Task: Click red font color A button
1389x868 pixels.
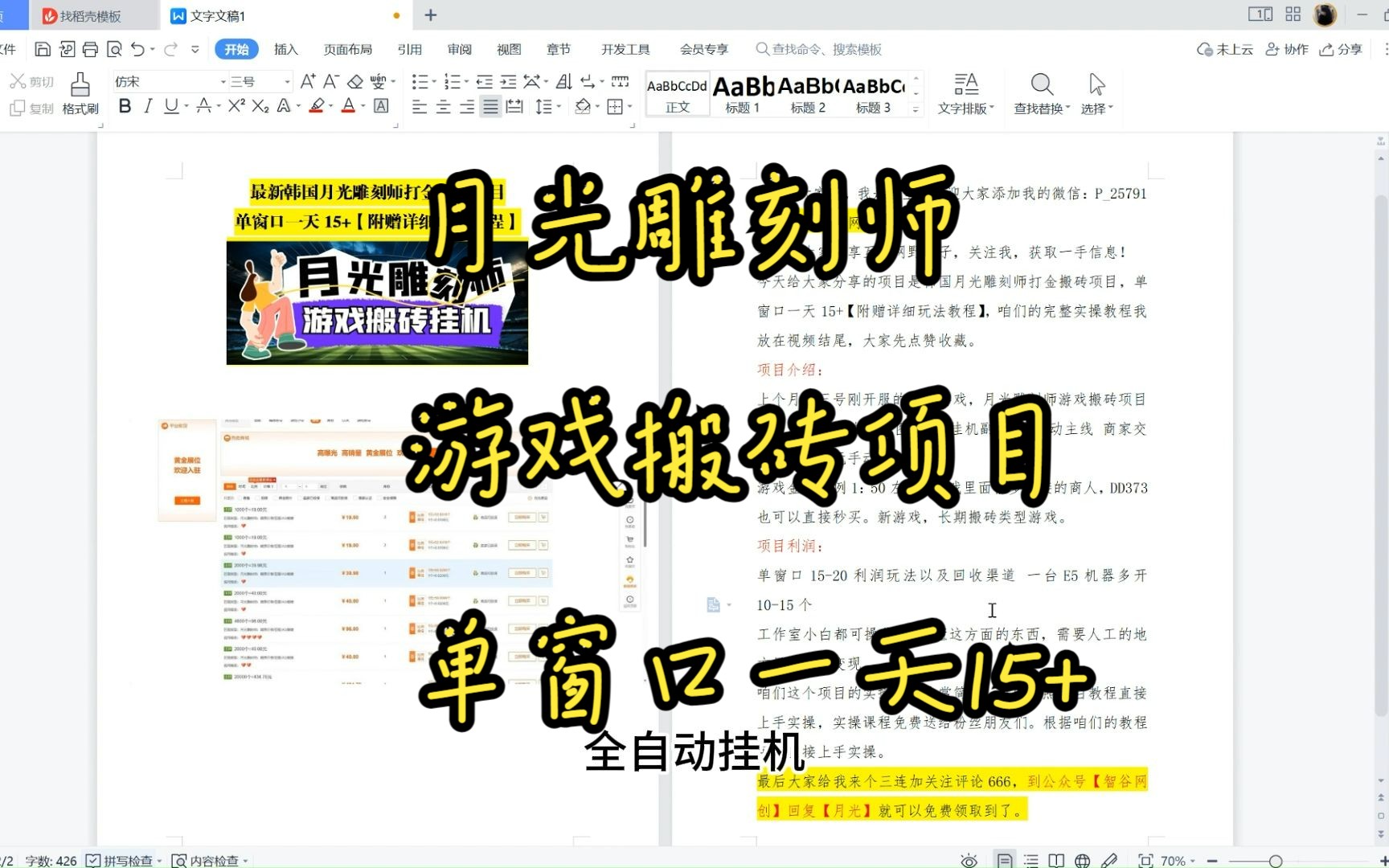Action: 348,105
